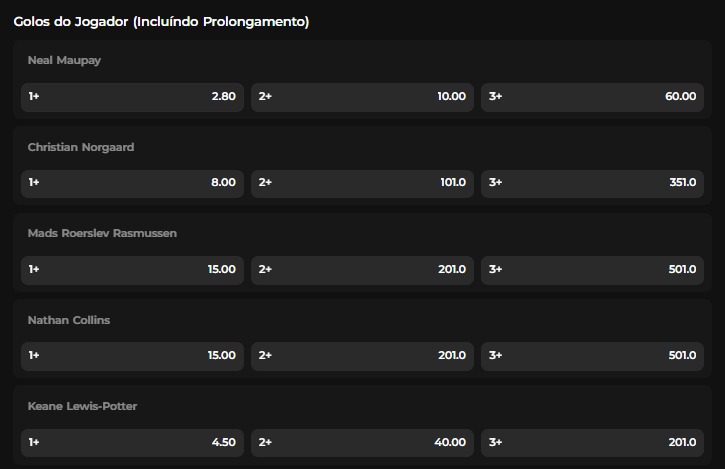Screen dimensions: 725x469
Task: Bet on Neal Maupay 3+ goals at 60.00
Action: point(592,97)
